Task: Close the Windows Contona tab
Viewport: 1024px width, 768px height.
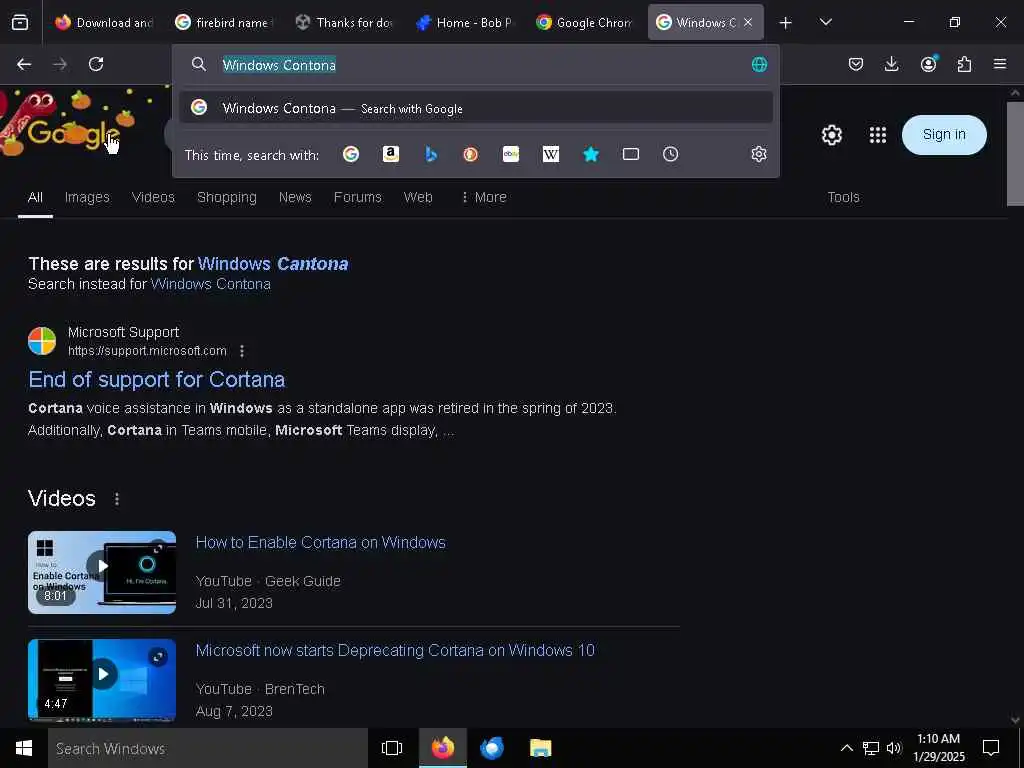Action: pyautogui.click(x=748, y=23)
